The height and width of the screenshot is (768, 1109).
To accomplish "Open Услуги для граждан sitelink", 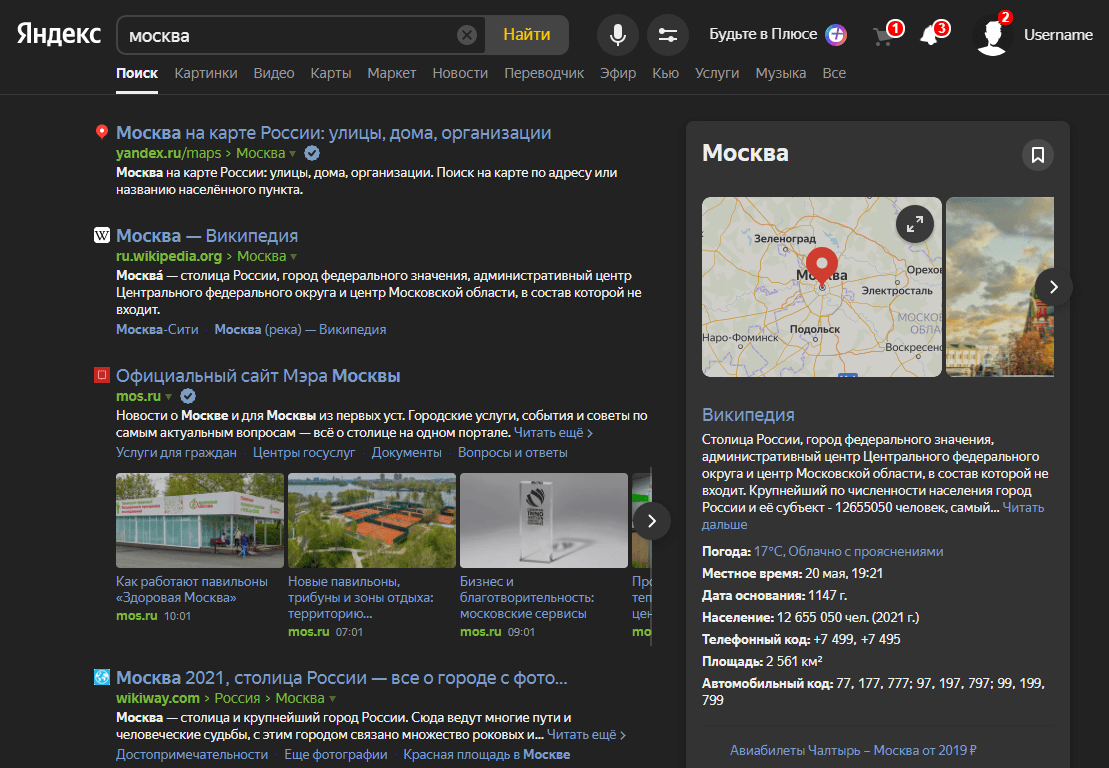I will pos(176,452).
